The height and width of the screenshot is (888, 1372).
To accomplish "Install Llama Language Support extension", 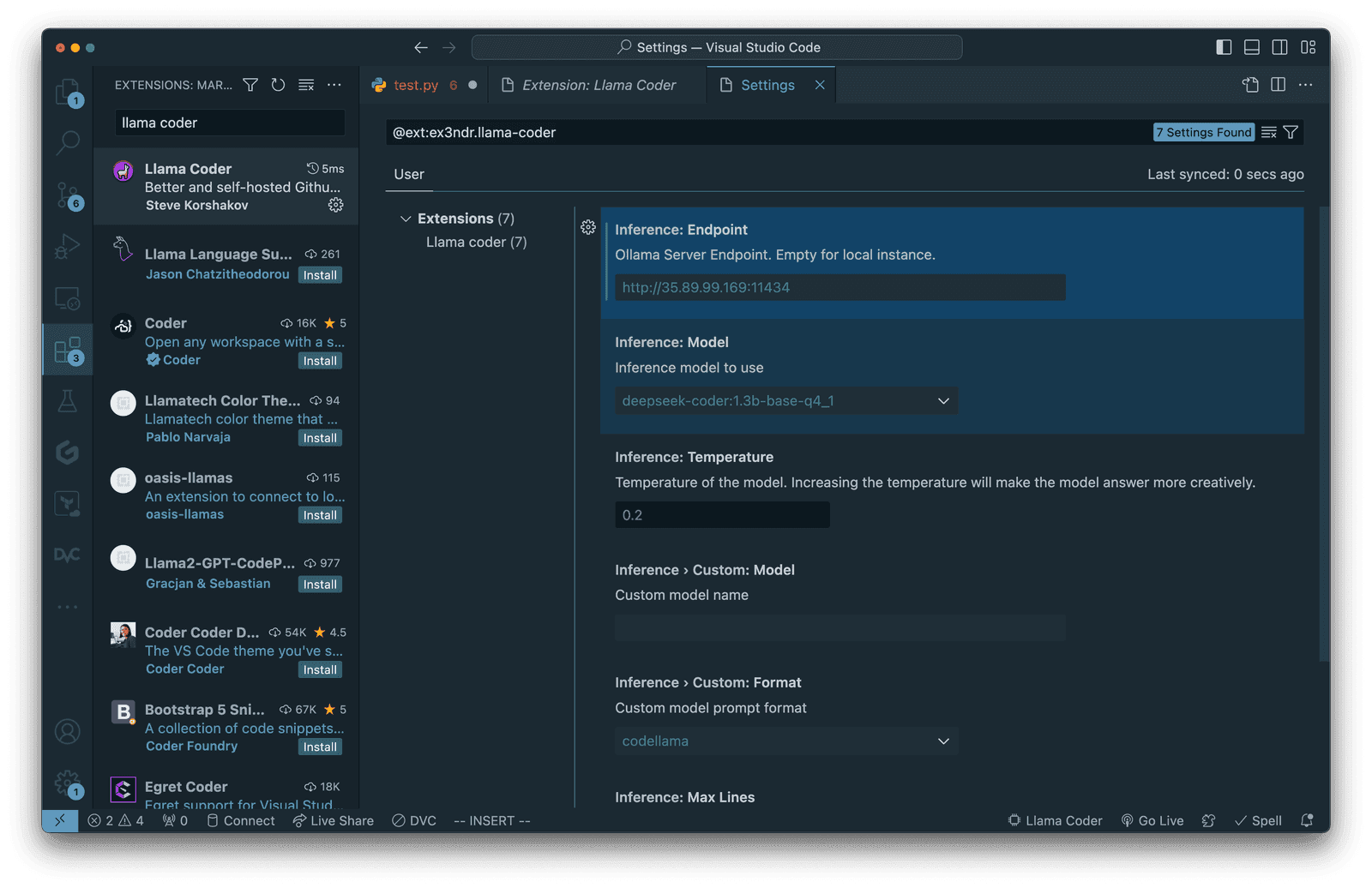I will tap(320, 275).
